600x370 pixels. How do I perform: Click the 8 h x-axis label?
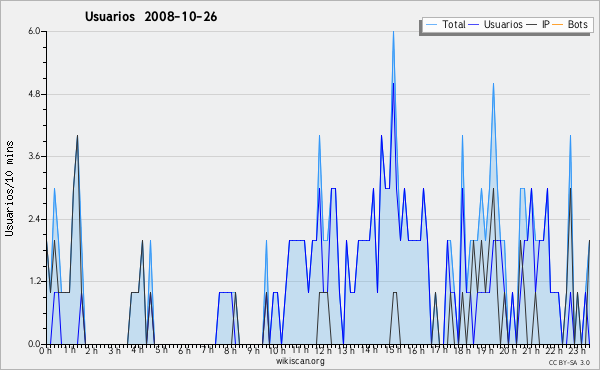coord(231,350)
